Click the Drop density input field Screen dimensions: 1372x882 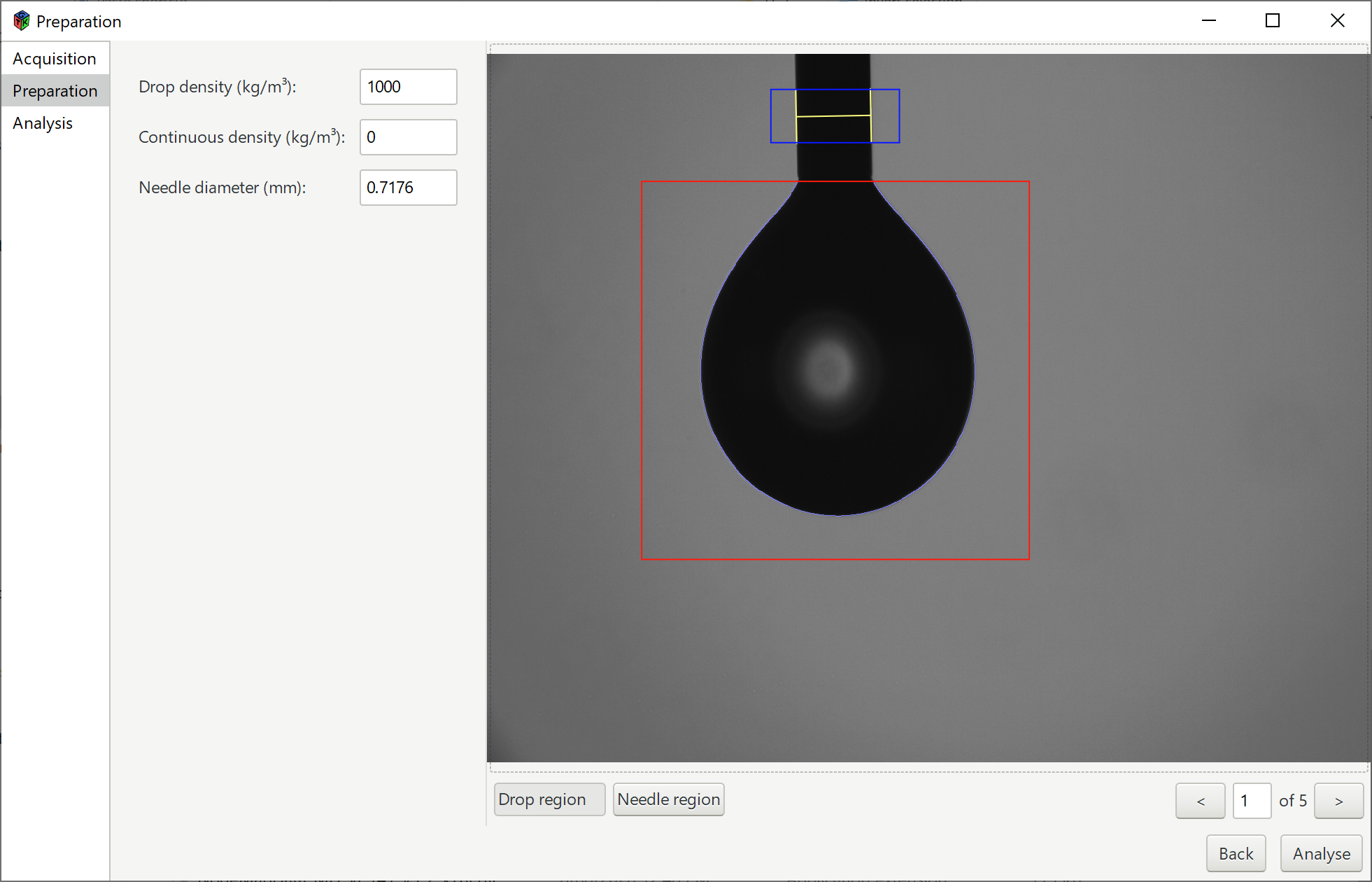[408, 87]
